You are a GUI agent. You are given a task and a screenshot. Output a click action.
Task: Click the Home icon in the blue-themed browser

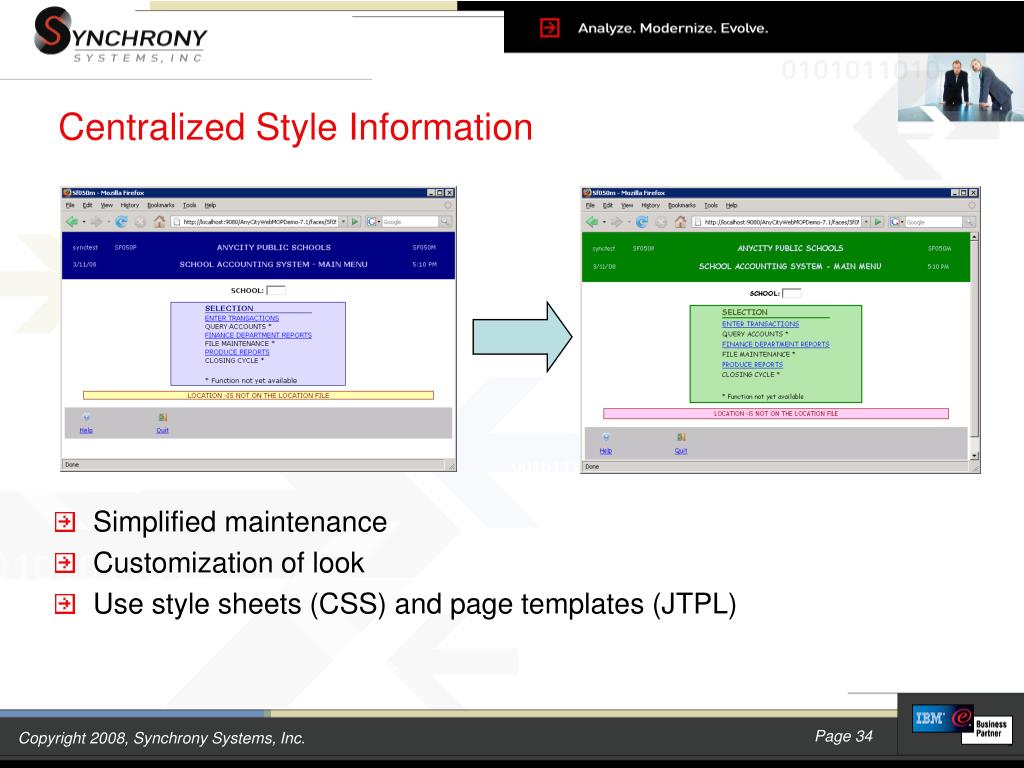tap(158, 222)
